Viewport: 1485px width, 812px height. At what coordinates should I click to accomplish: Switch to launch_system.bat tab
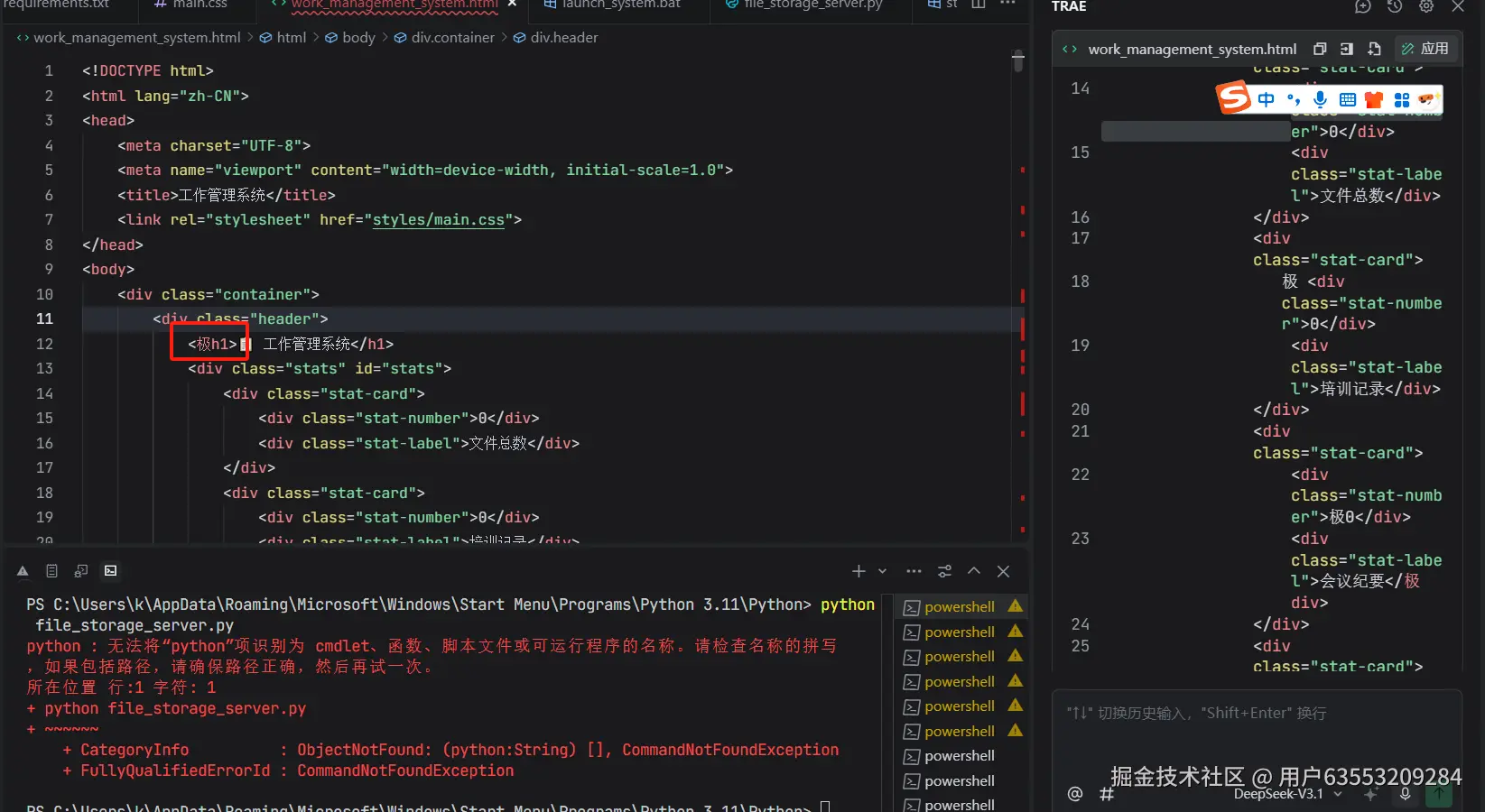tap(621, 5)
